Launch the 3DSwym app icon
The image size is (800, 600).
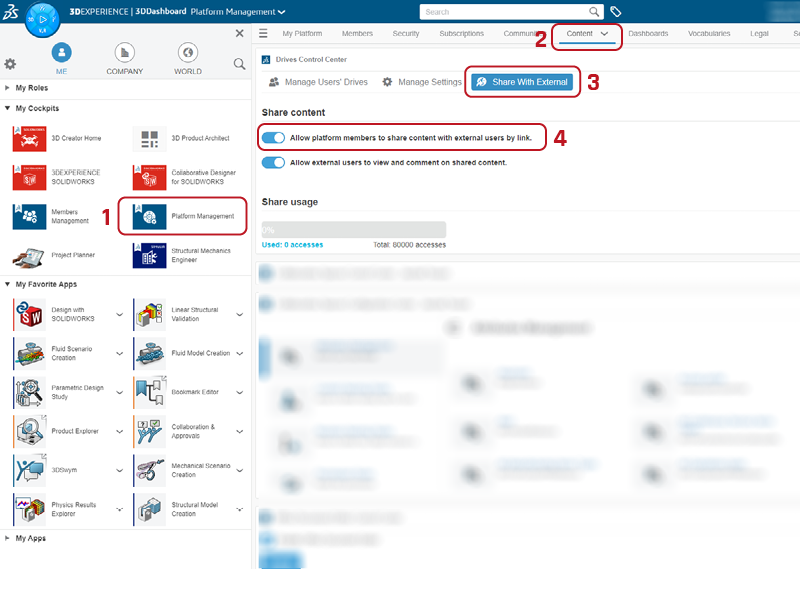30,469
